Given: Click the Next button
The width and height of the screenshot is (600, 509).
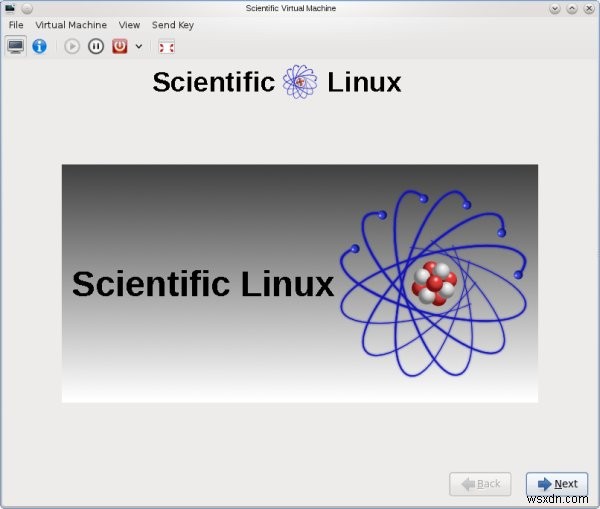Looking at the screenshot, I should click(557, 484).
